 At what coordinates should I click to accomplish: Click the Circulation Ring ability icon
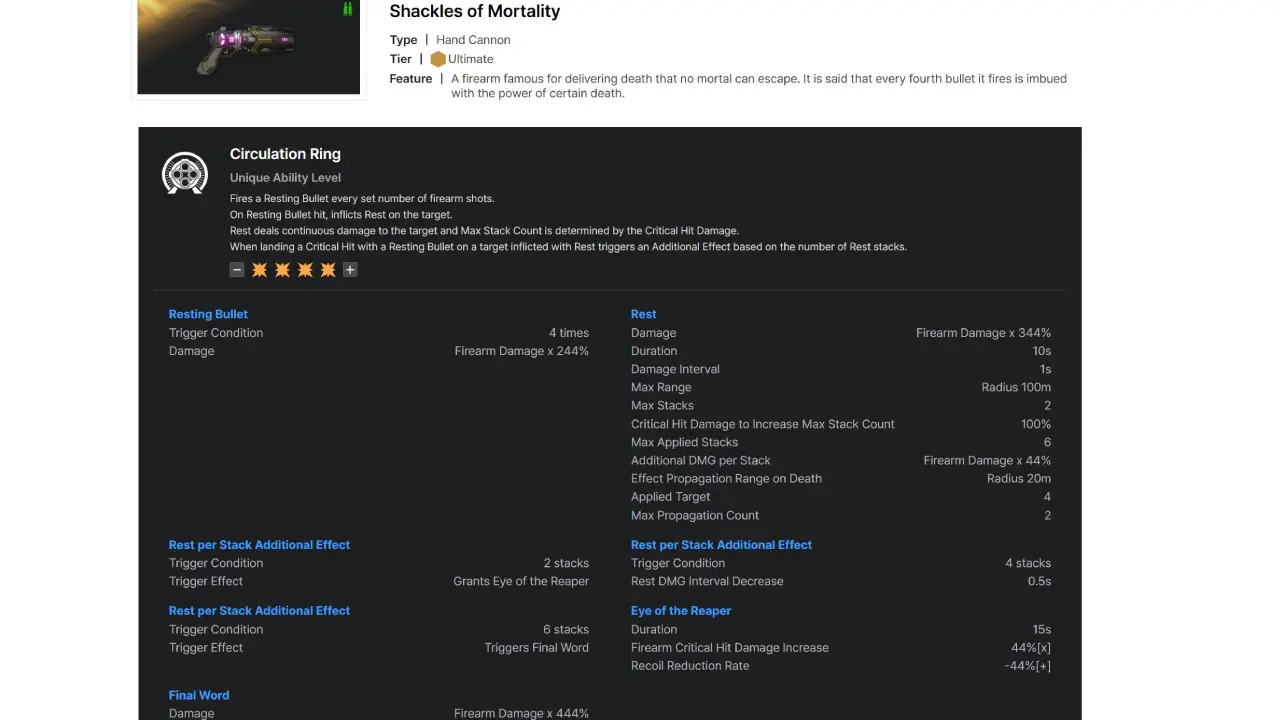click(185, 173)
